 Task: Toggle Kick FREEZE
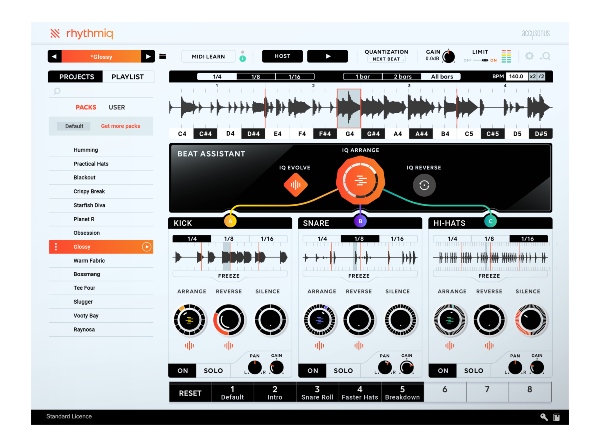pos(229,275)
